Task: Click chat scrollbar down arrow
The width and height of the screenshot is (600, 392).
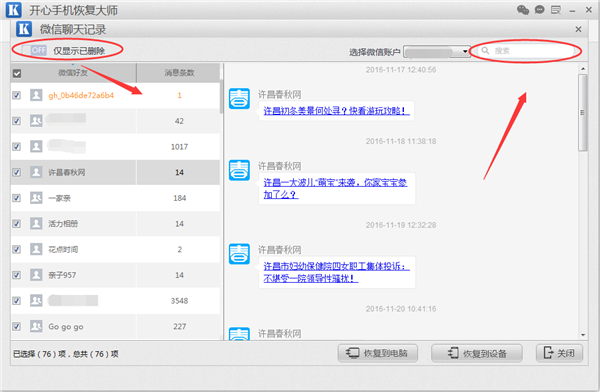Action: [583, 335]
